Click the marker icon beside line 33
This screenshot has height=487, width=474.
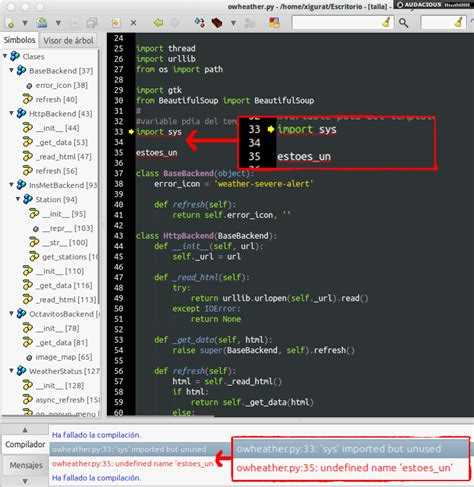click(131, 132)
